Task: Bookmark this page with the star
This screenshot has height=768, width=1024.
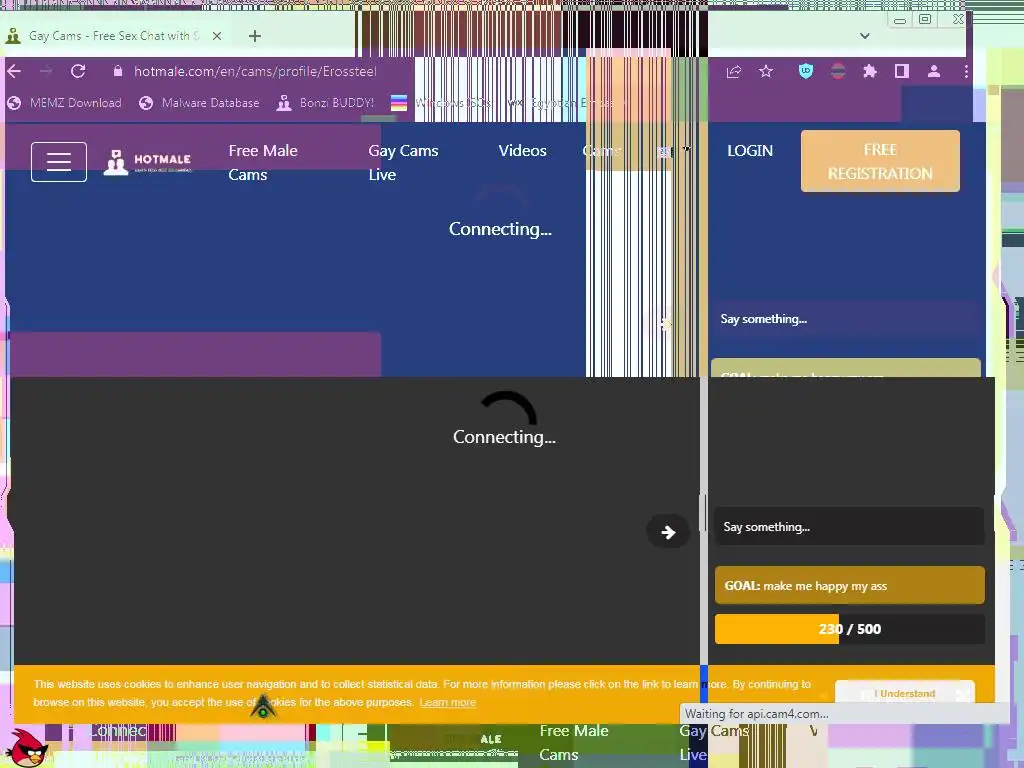Action: (x=766, y=71)
